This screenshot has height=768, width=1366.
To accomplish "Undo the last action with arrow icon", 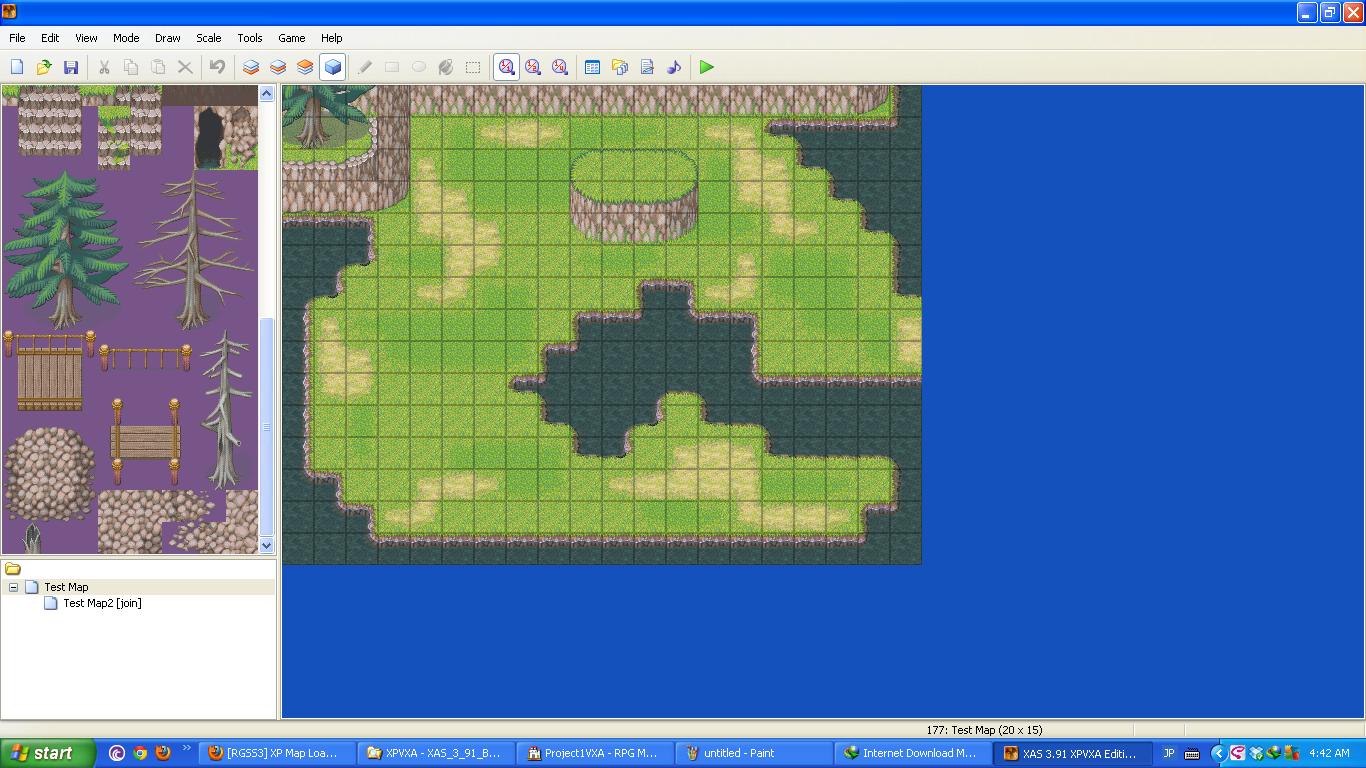I will [x=218, y=67].
